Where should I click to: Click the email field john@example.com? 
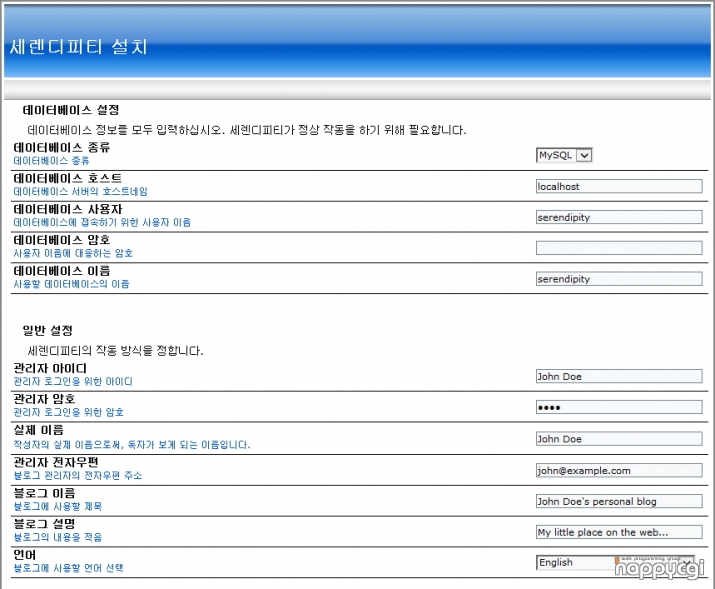click(x=619, y=470)
